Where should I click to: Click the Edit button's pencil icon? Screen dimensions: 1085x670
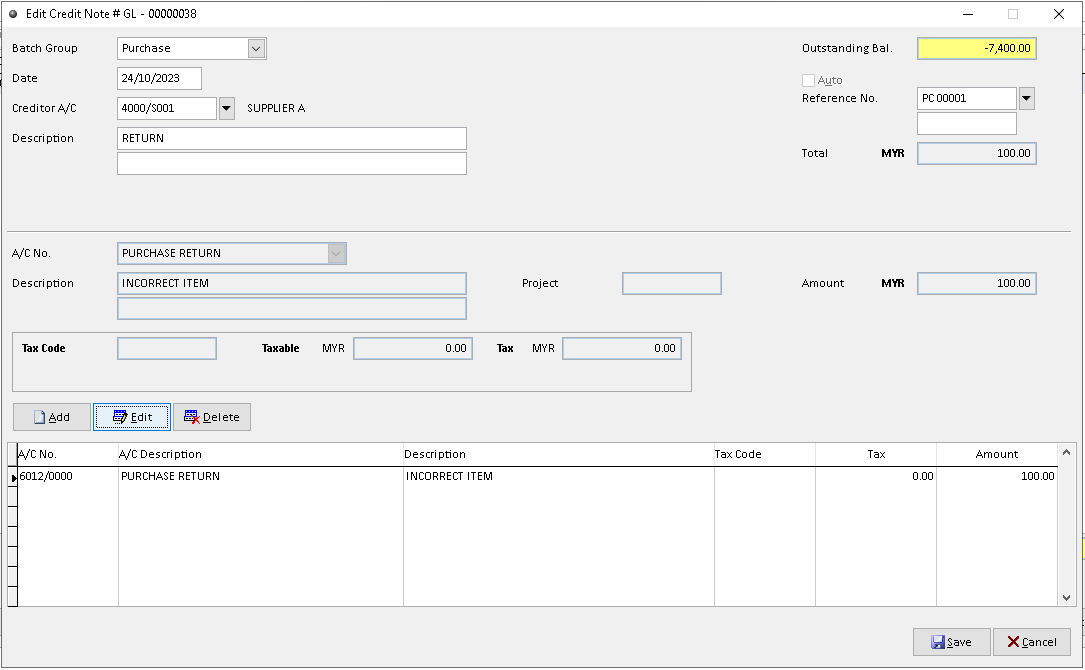click(x=120, y=417)
